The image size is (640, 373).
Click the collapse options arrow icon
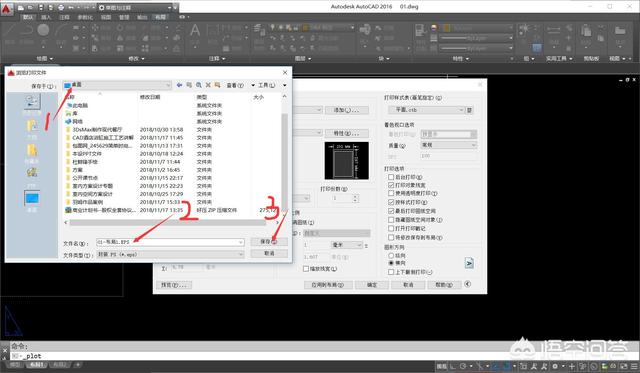[468, 284]
